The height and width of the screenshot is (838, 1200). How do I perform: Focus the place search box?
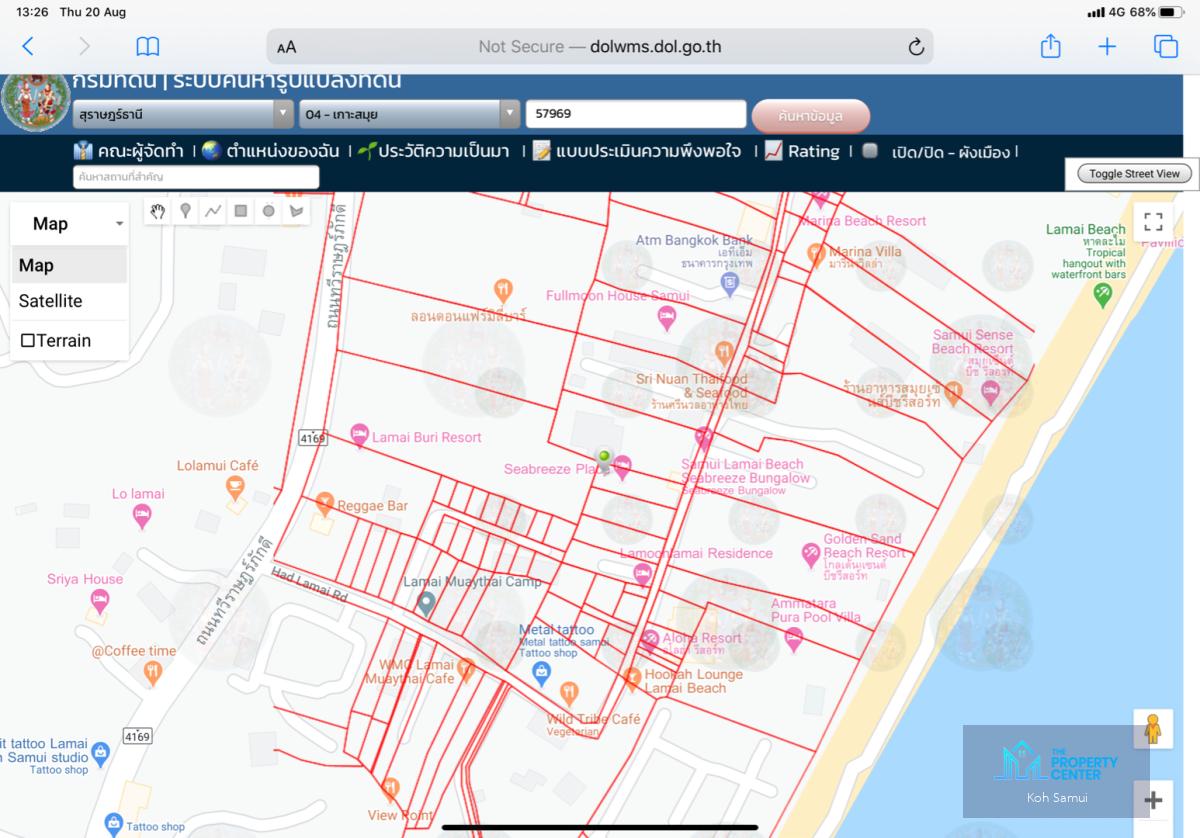[x=196, y=177]
